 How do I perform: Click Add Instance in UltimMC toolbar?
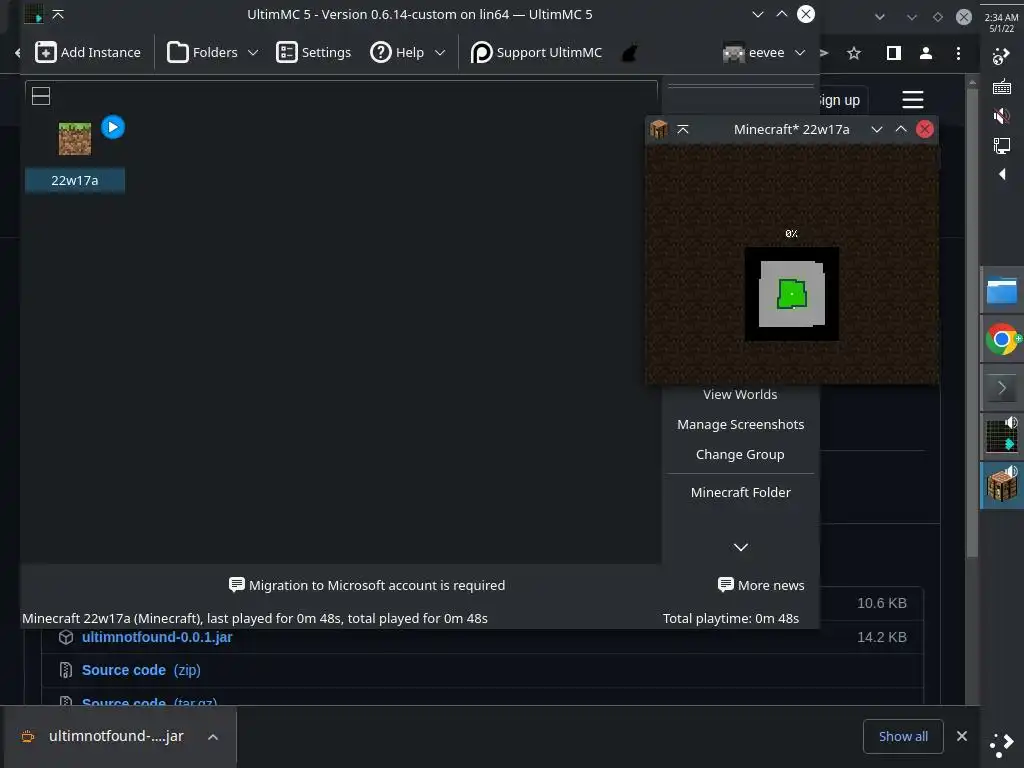[88, 52]
